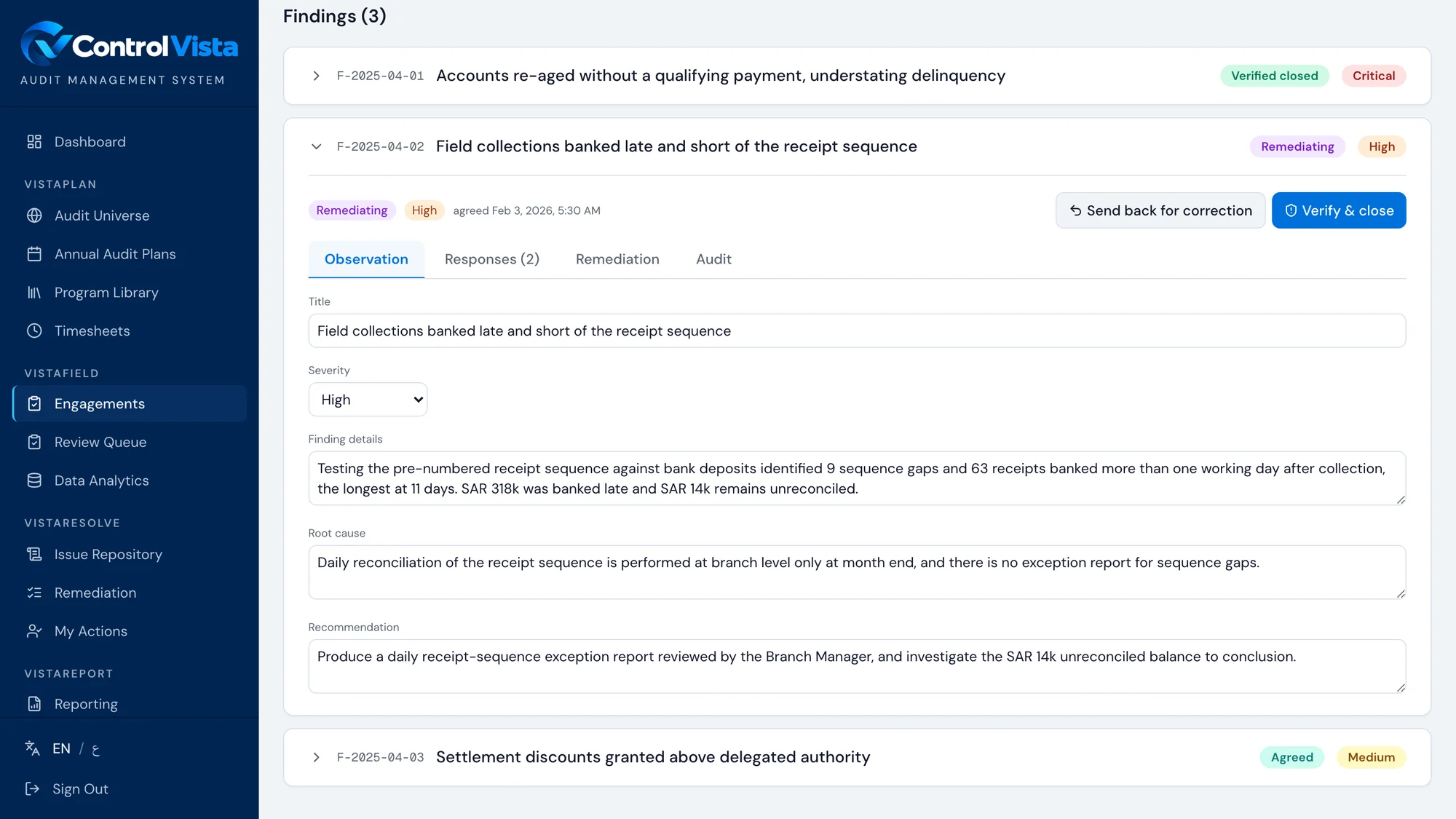Click the Audit Universe globe icon
The height and width of the screenshot is (819, 1456).
pos(34,215)
